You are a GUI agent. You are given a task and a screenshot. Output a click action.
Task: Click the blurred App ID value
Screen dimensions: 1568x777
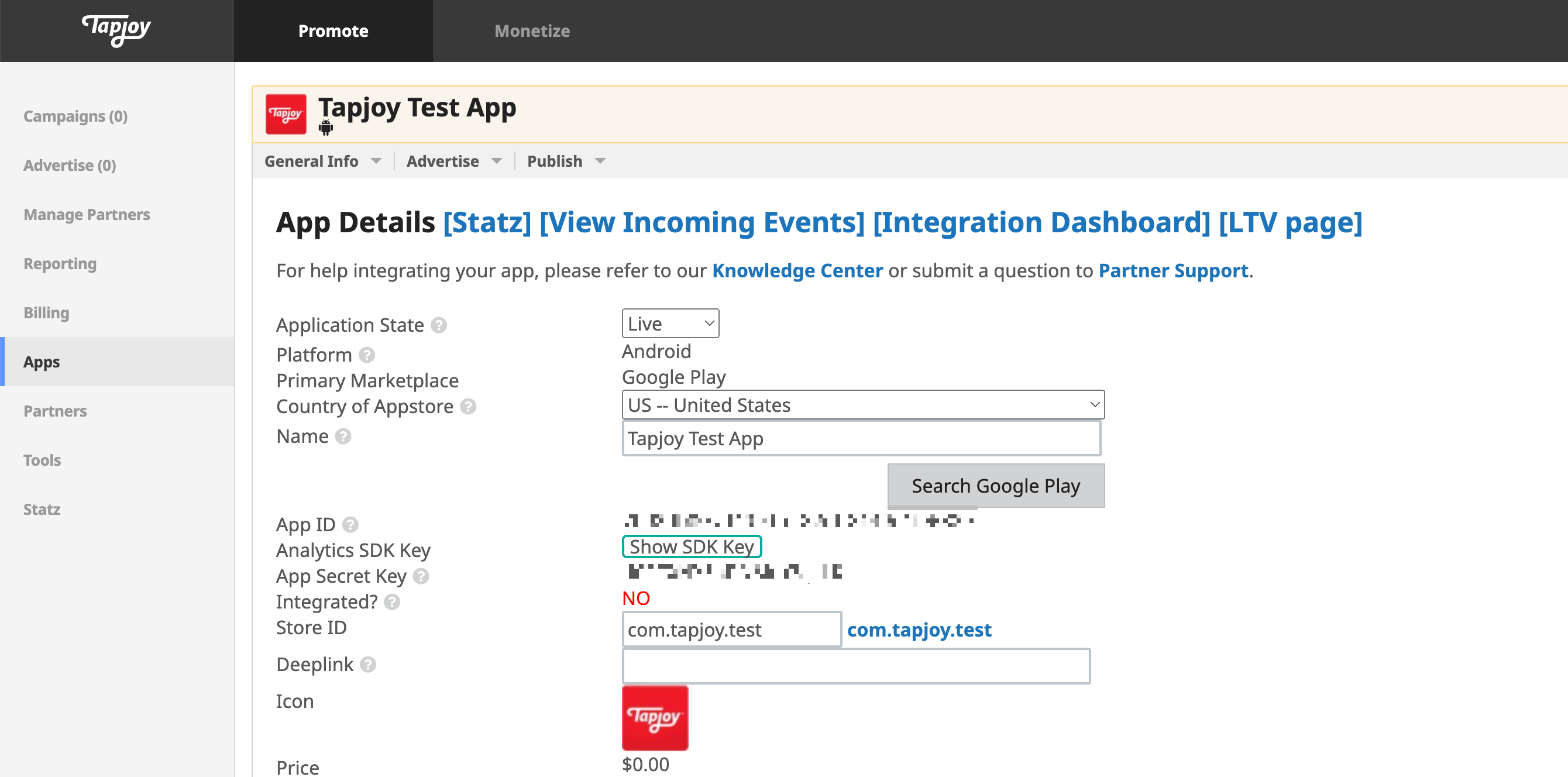click(x=799, y=521)
